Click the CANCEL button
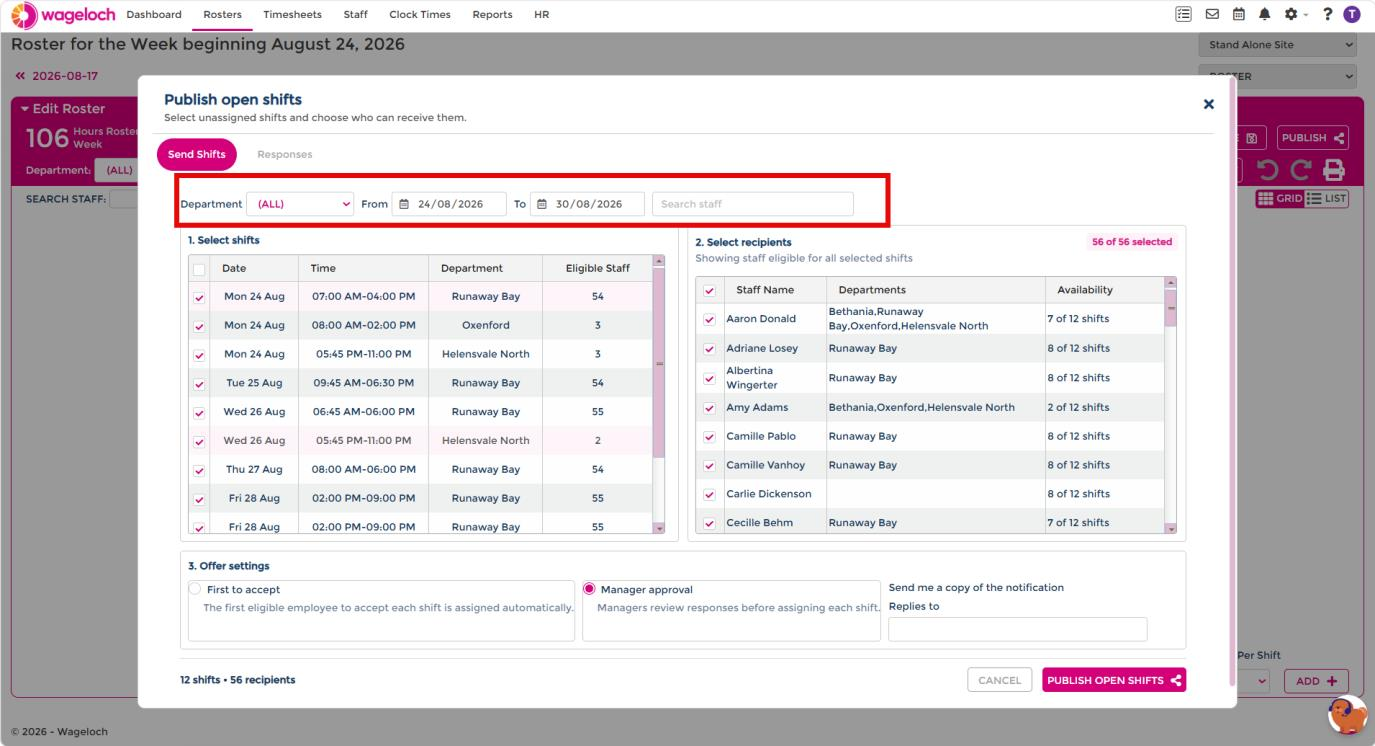 (x=999, y=680)
